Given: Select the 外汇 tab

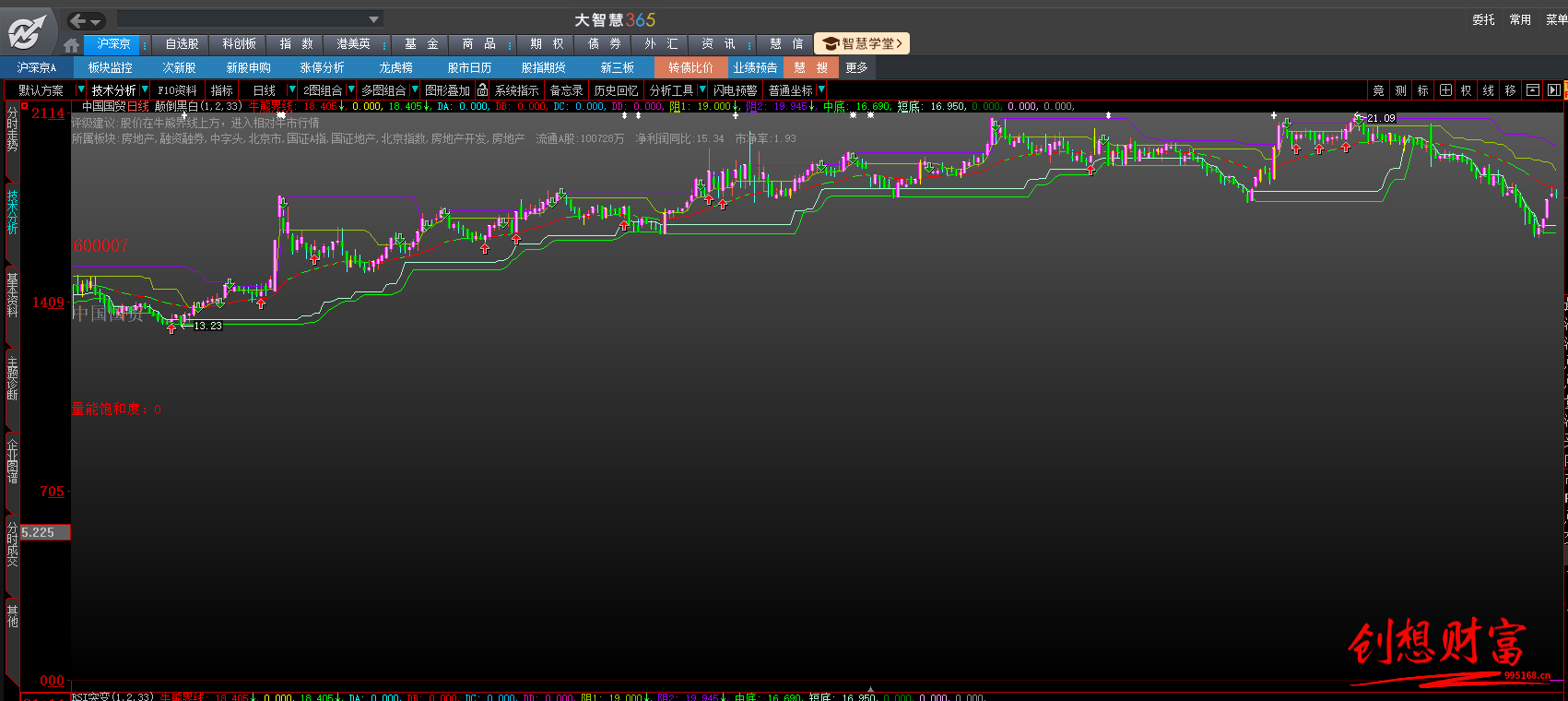Looking at the screenshot, I should pos(661,44).
